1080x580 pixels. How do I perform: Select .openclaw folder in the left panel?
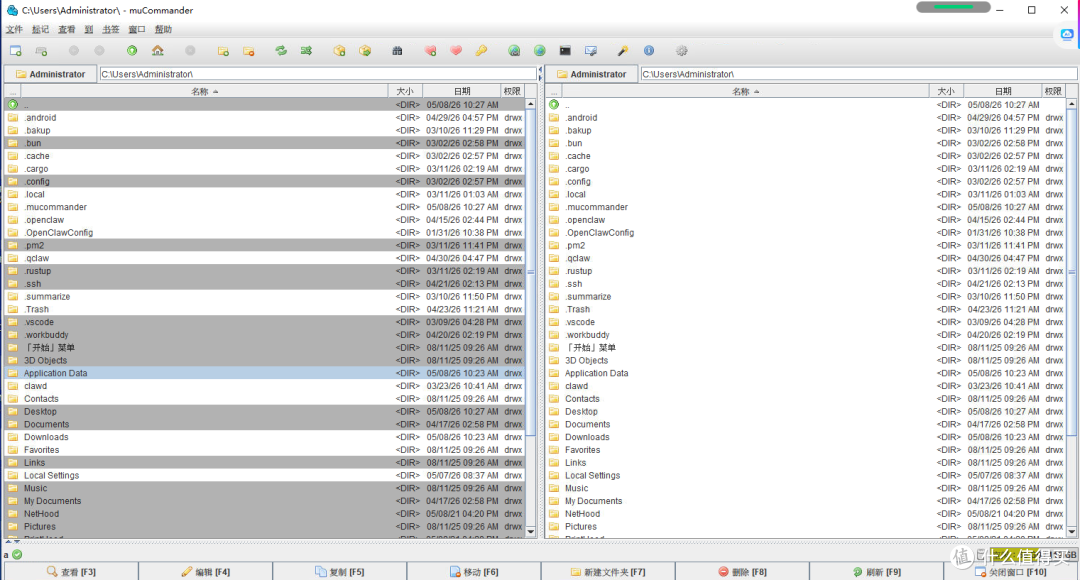pos(265,220)
